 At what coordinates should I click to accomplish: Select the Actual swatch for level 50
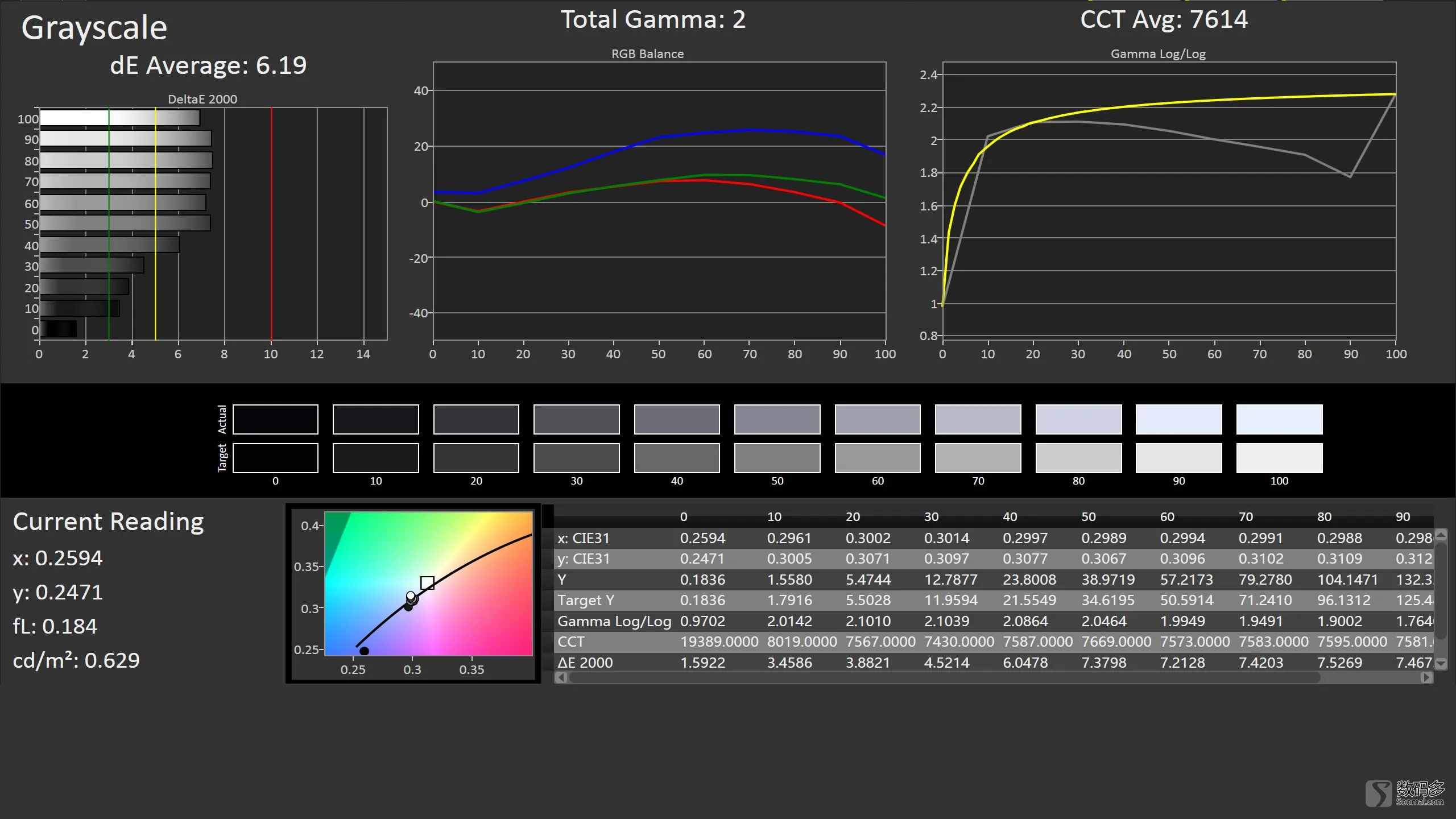(x=777, y=419)
